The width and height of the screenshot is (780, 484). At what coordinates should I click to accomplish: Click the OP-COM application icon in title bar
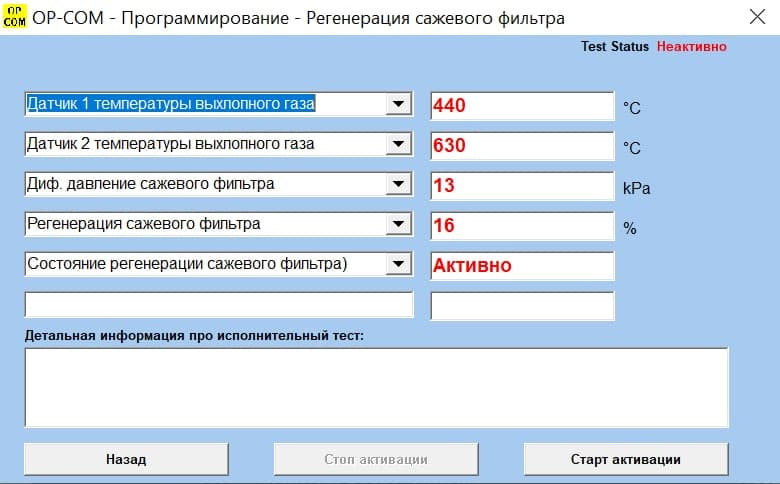tap(14, 17)
